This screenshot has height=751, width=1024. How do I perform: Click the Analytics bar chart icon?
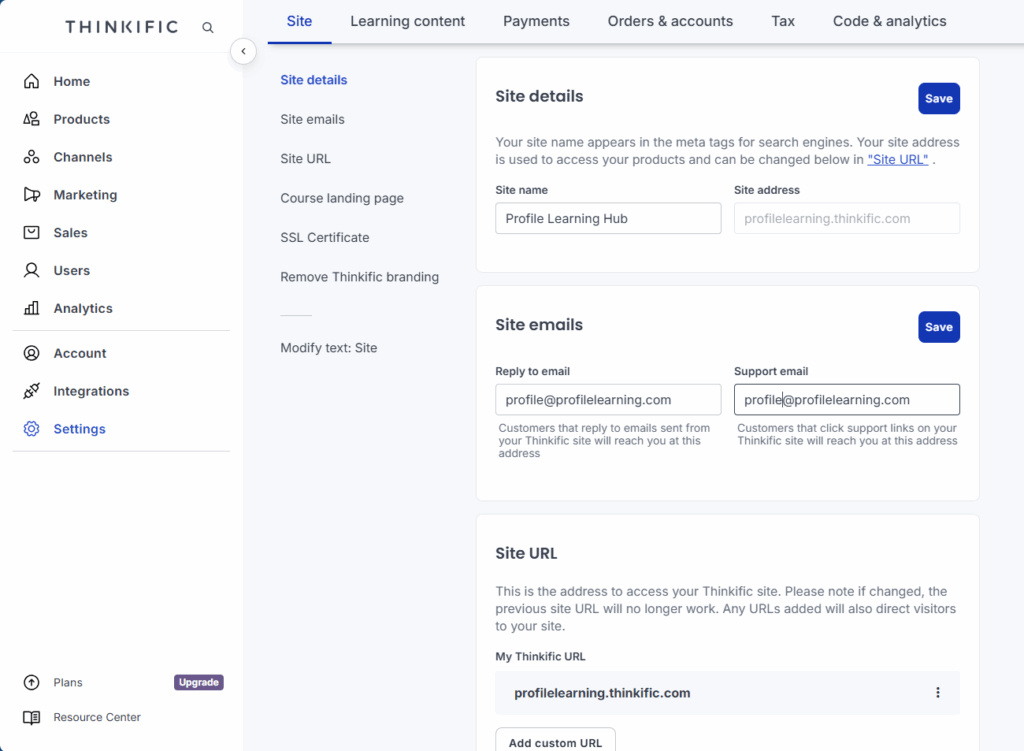point(32,308)
